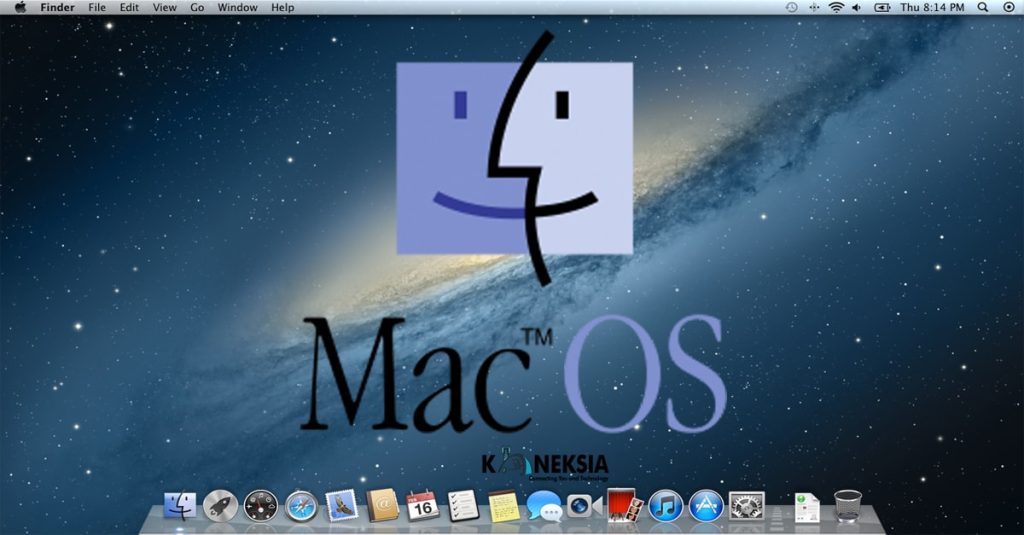Open the Apple menu
The width and height of the screenshot is (1024, 535).
[x=20, y=7]
